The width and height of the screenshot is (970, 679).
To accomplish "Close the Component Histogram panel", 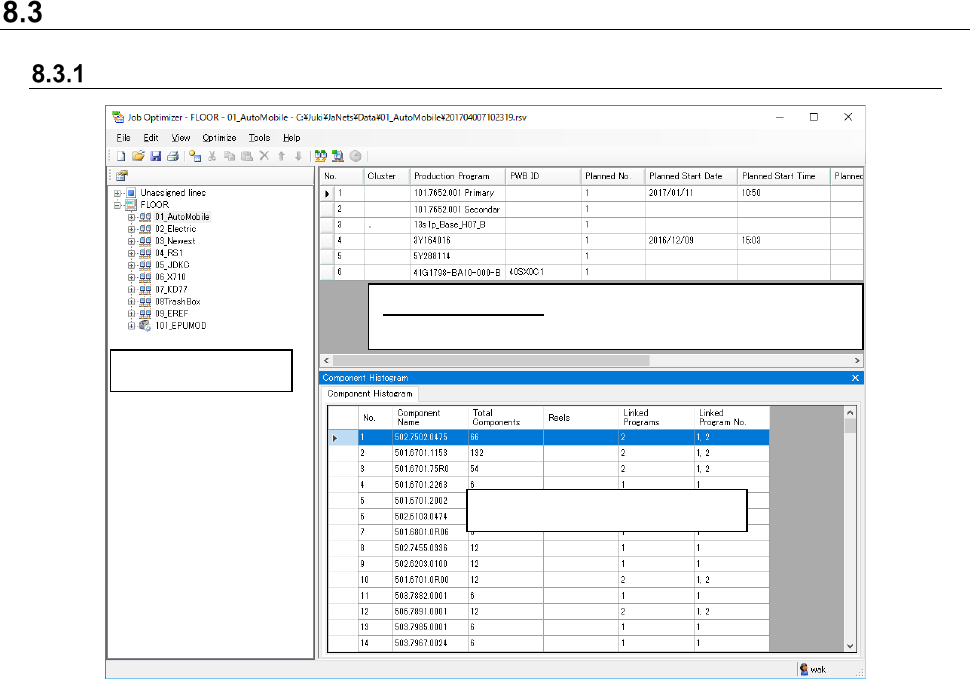I will pyautogui.click(x=855, y=378).
